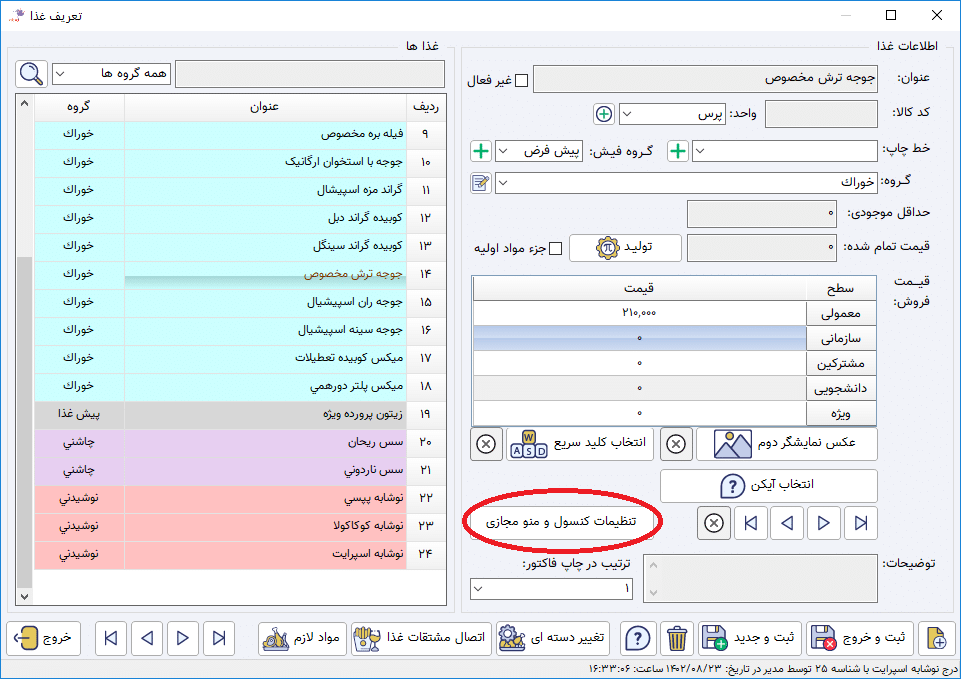Go to previous record in bottom navigator
The image size is (961, 679).
[147, 639]
